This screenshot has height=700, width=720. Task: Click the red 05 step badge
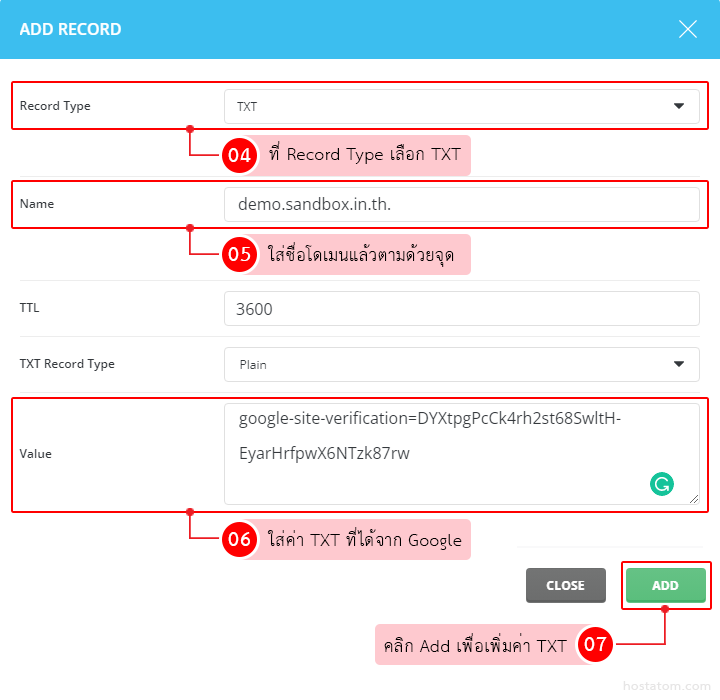(x=239, y=254)
